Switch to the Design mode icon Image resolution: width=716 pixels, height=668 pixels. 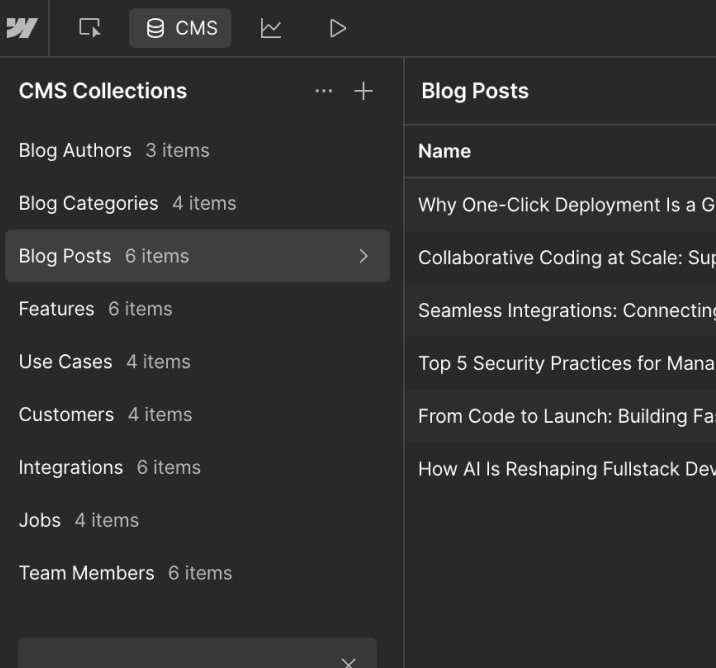tap(90, 28)
